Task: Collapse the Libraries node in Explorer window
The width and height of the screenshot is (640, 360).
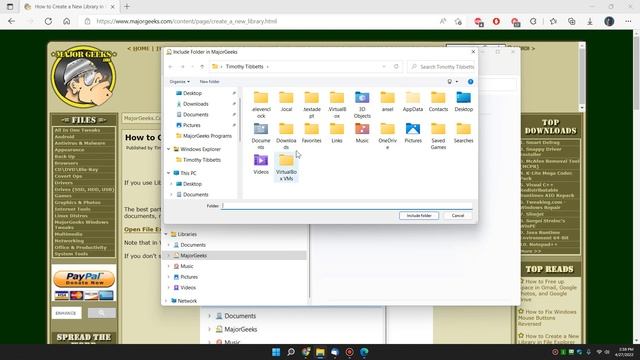Action: coord(166,234)
